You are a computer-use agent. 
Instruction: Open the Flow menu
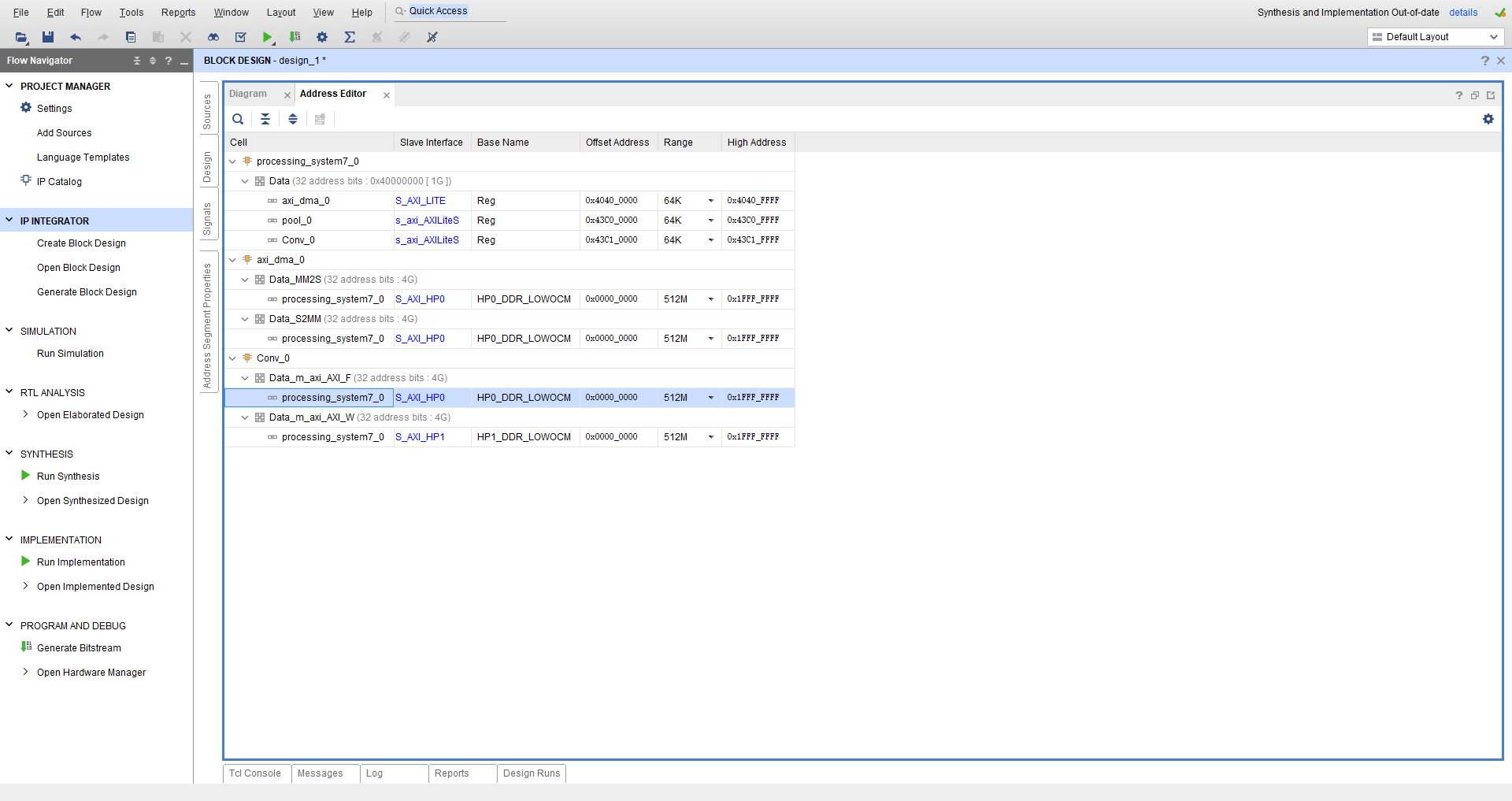[91, 13]
